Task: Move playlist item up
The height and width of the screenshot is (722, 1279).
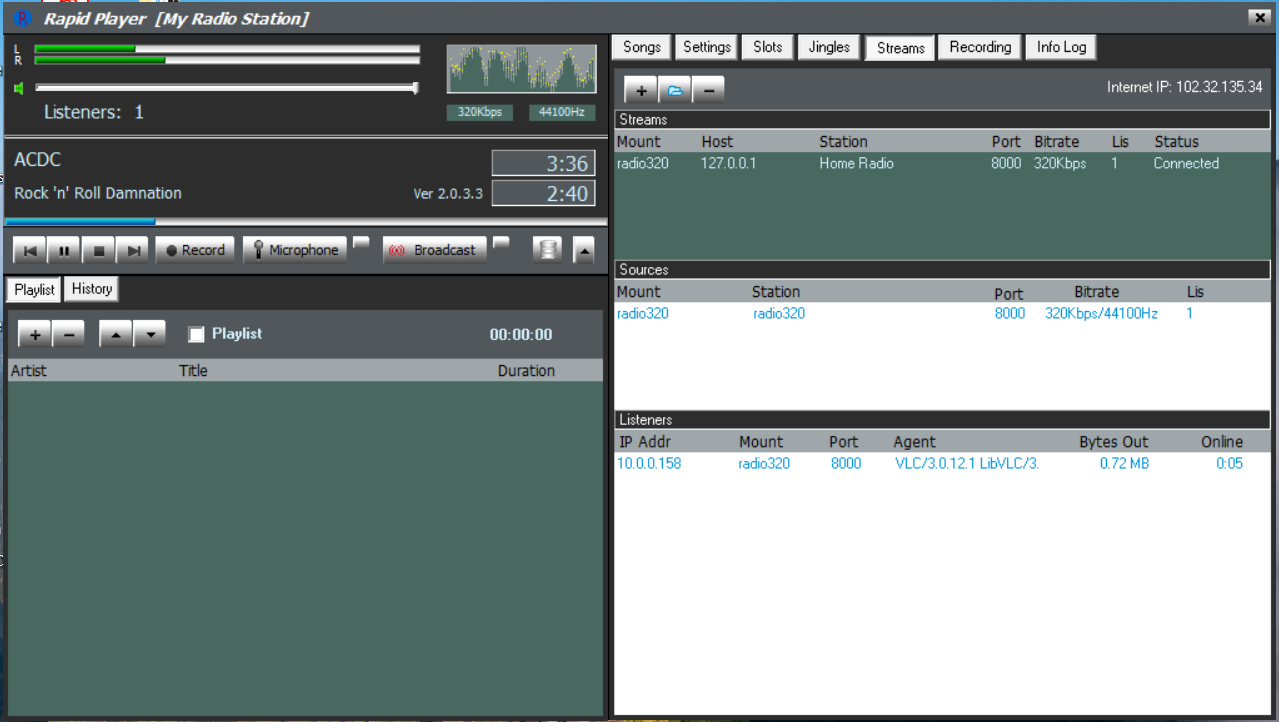Action: coord(116,335)
